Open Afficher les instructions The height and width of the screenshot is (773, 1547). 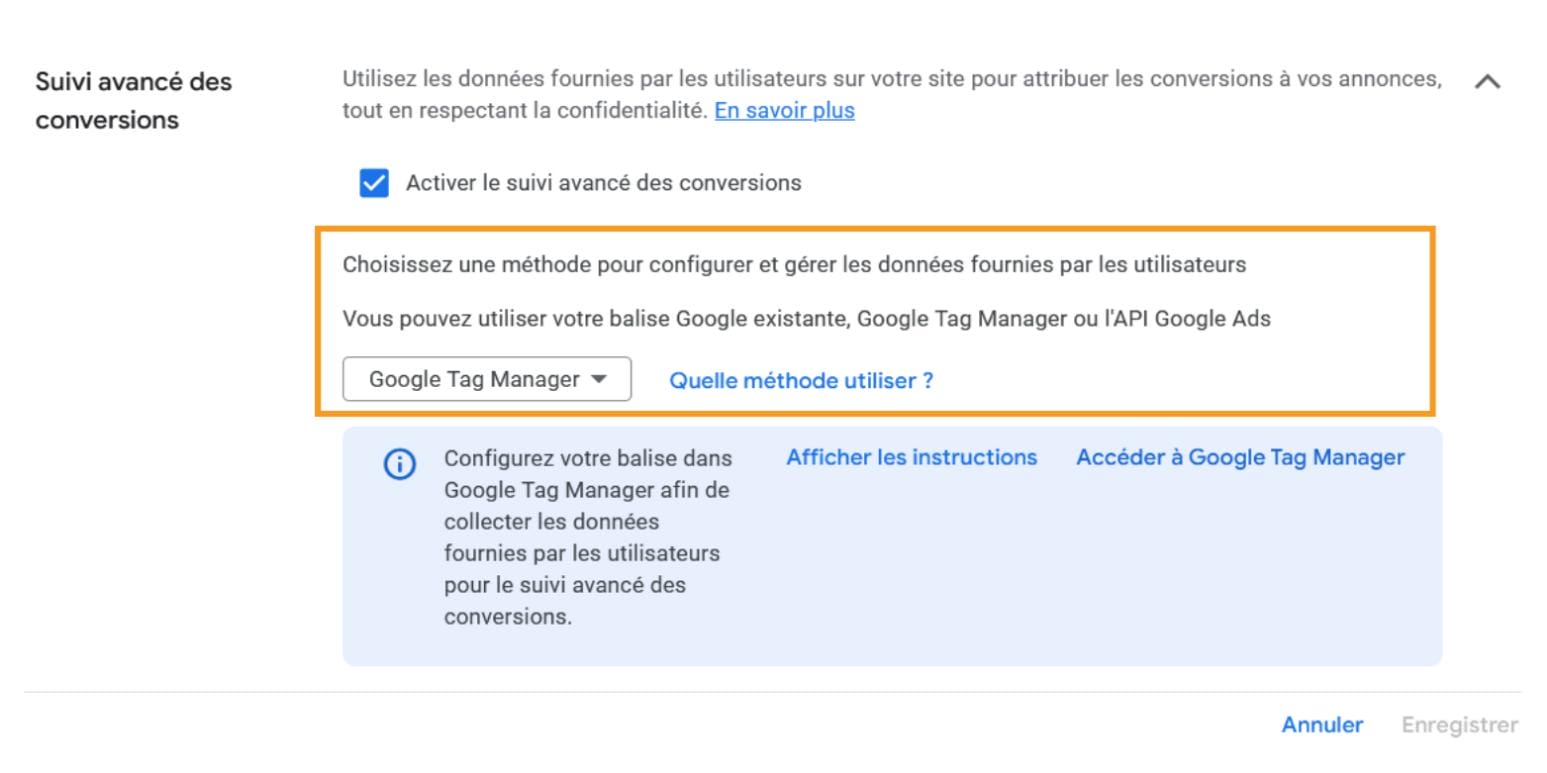(x=910, y=457)
